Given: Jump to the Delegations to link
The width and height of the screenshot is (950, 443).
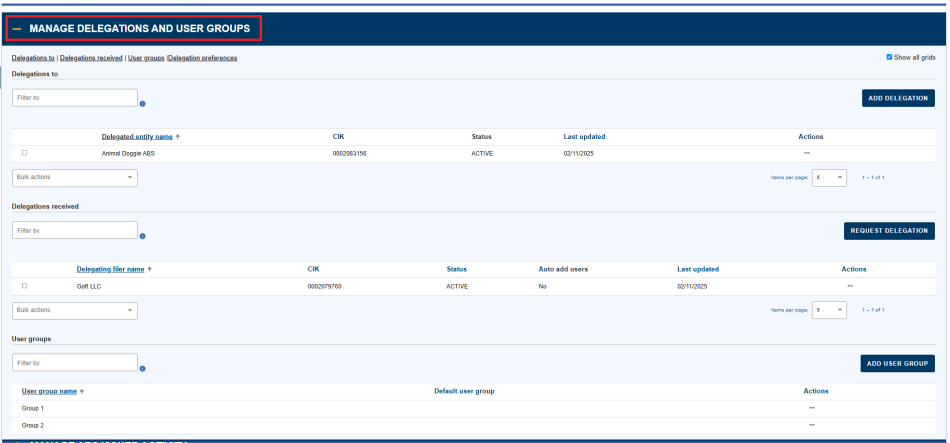Looking at the screenshot, I should pyautogui.click(x=33, y=58).
